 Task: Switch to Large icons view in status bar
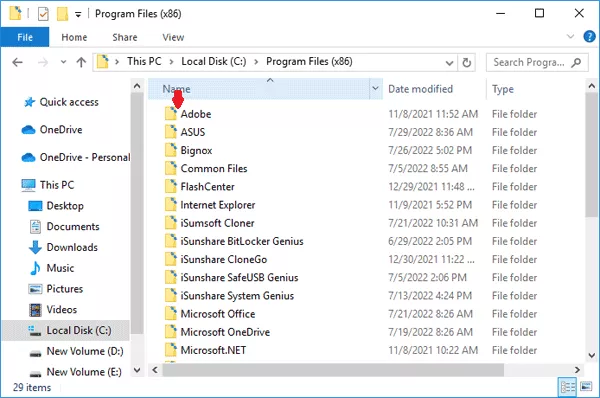pos(586,387)
